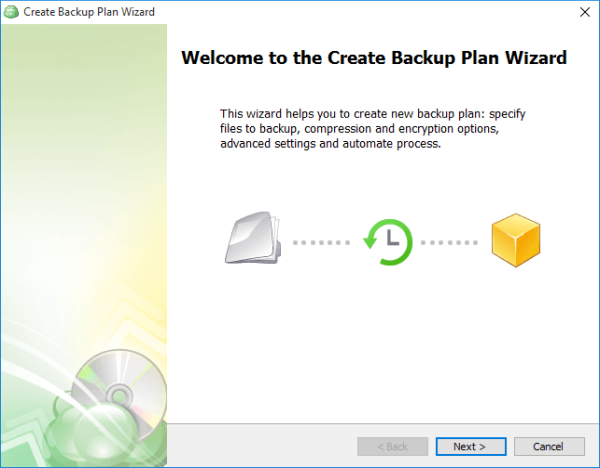Click empty footer area beside Back button
This screenshot has width=600, height=468.
[x=260, y=446]
